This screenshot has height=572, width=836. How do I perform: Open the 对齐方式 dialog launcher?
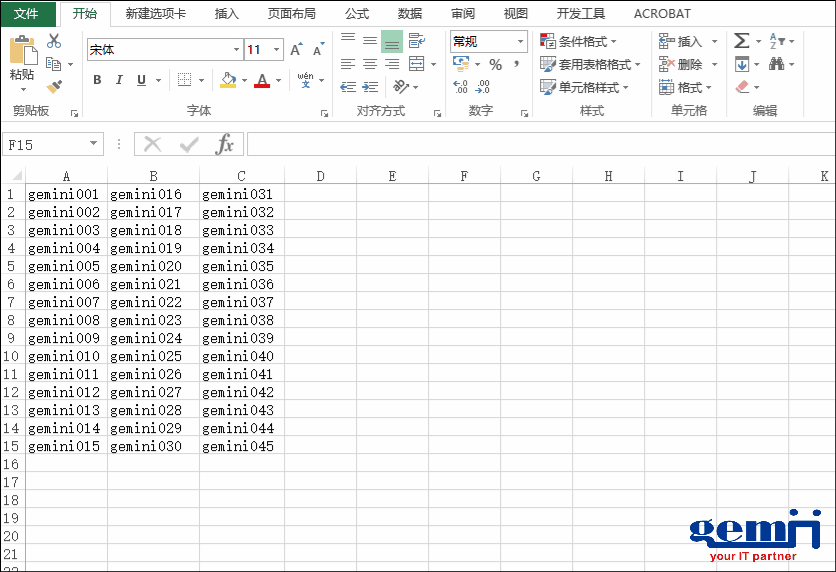tap(438, 113)
